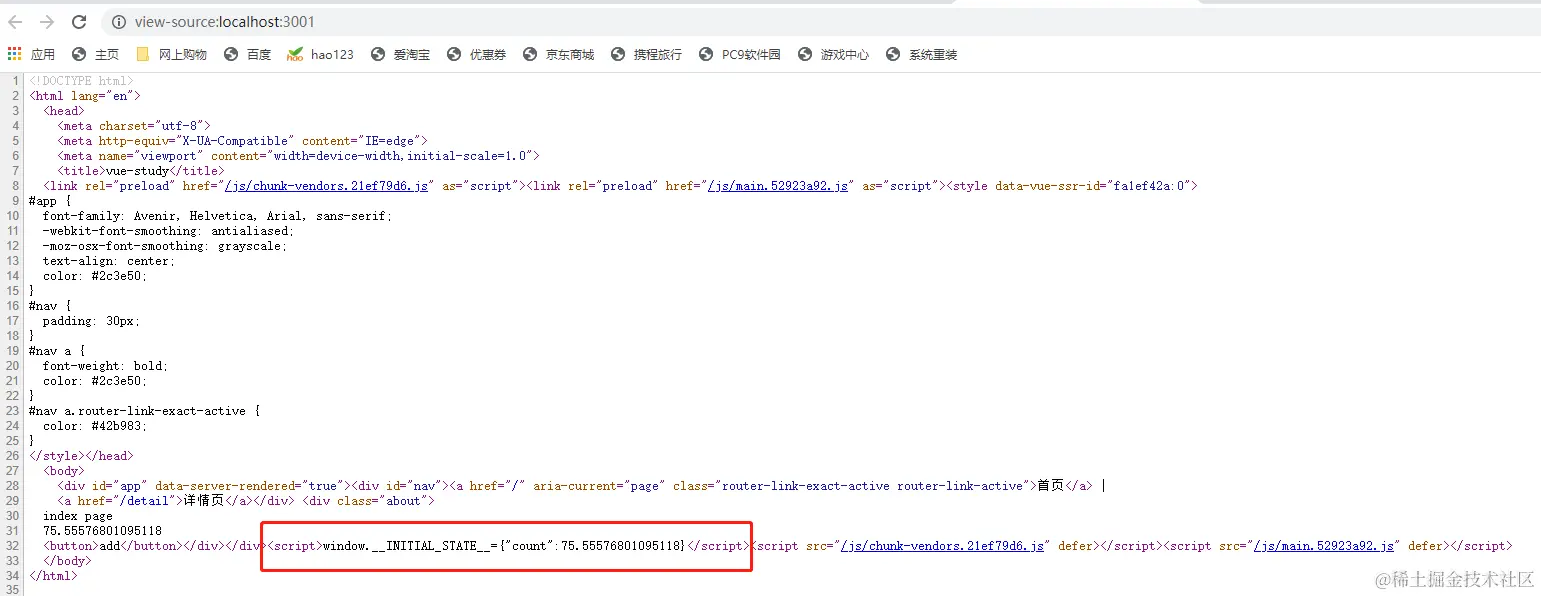Click the #nav a.router-link-exact-active selector line
Screen dimensions: 1541x596
click(x=145, y=411)
